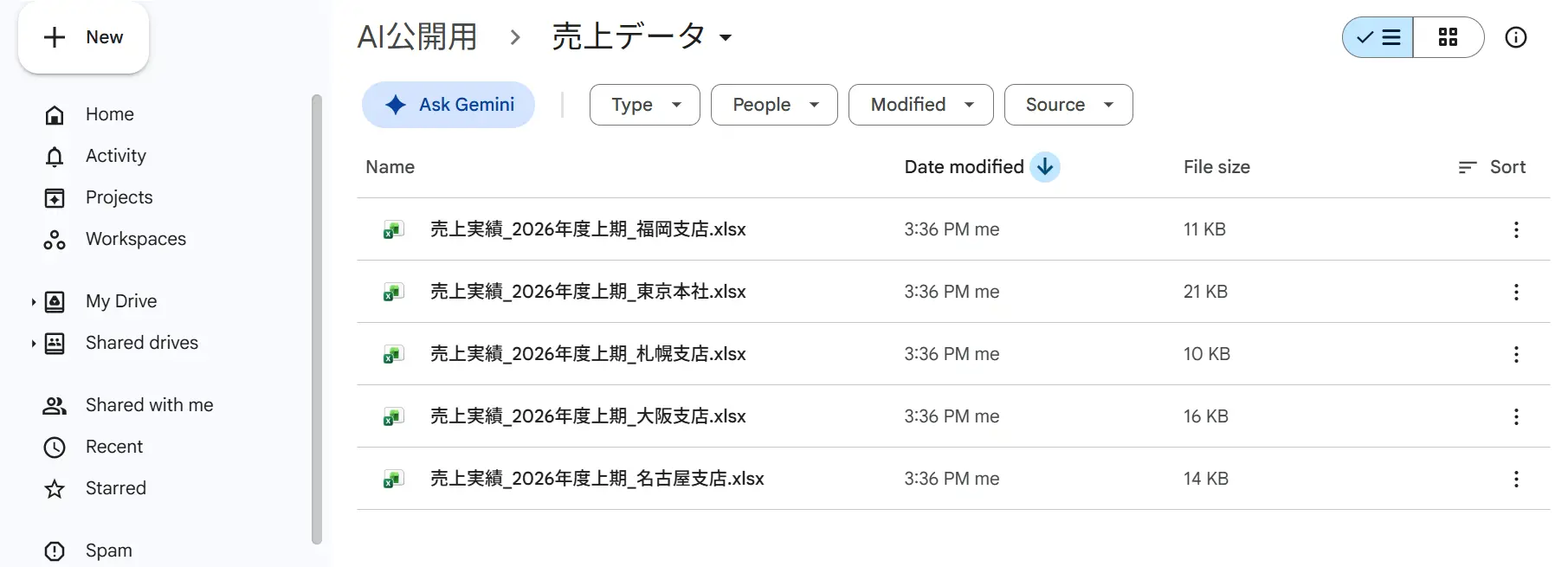Go to Projects in the sidebar
The width and height of the screenshot is (1568, 567).
coord(119,197)
